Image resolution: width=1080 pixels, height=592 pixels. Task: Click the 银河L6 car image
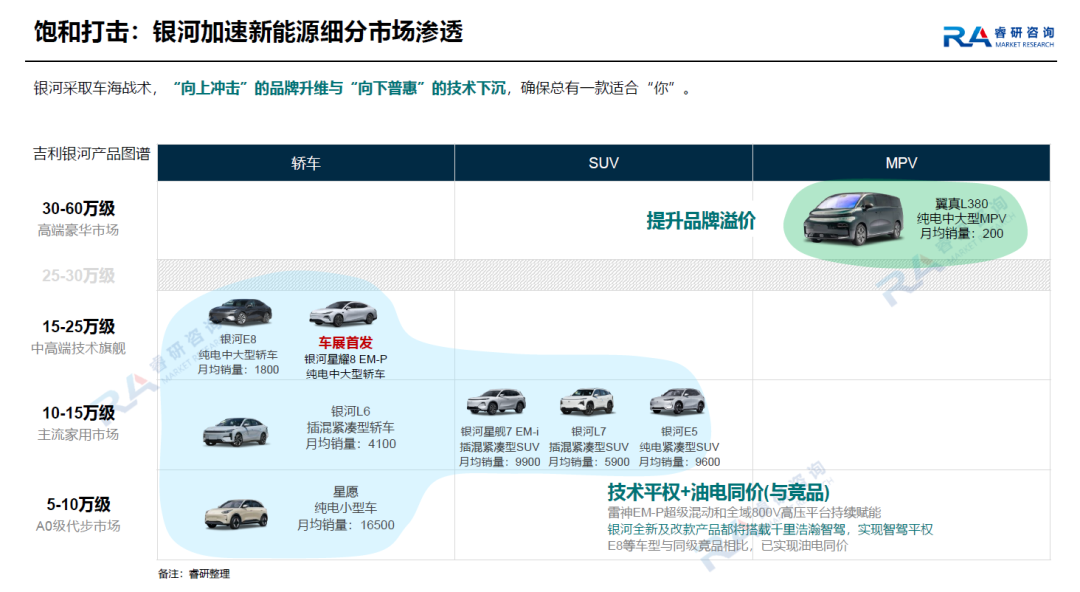(x=236, y=431)
